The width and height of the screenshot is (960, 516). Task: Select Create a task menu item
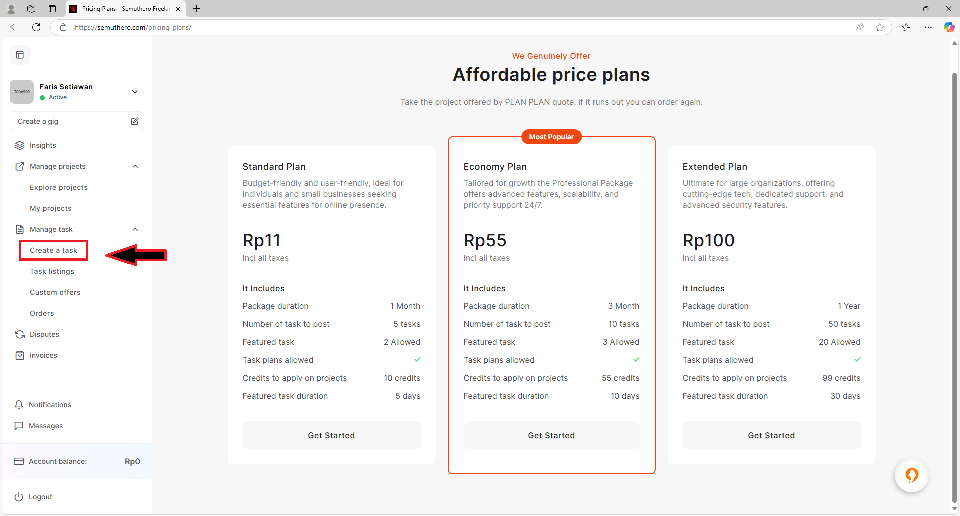pyautogui.click(x=54, y=250)
